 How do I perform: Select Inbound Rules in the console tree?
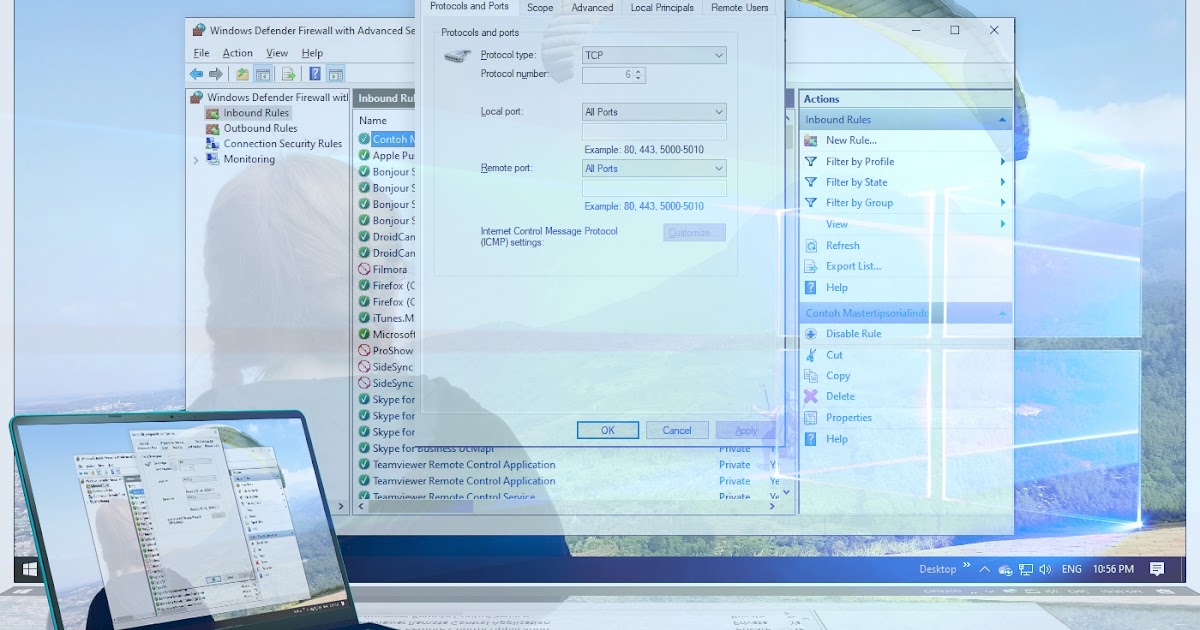click(x=256, y=113)
